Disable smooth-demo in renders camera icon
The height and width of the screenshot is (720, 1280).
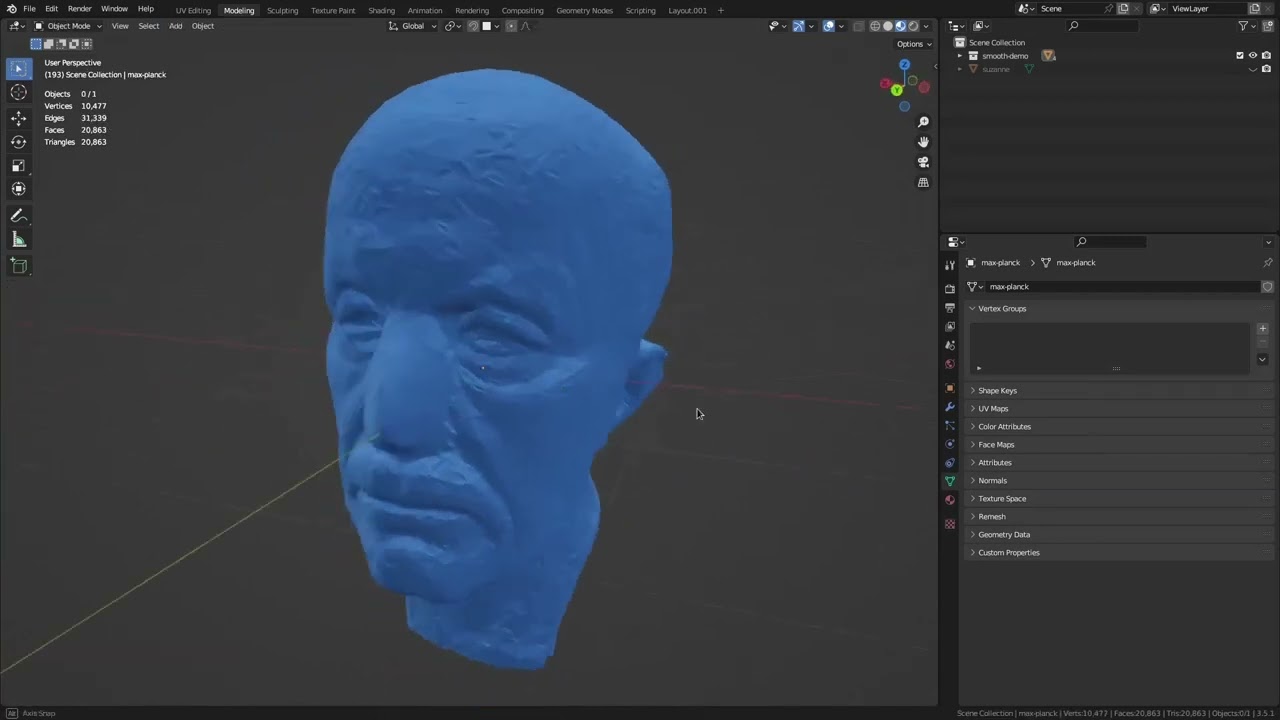(1266, 56)
